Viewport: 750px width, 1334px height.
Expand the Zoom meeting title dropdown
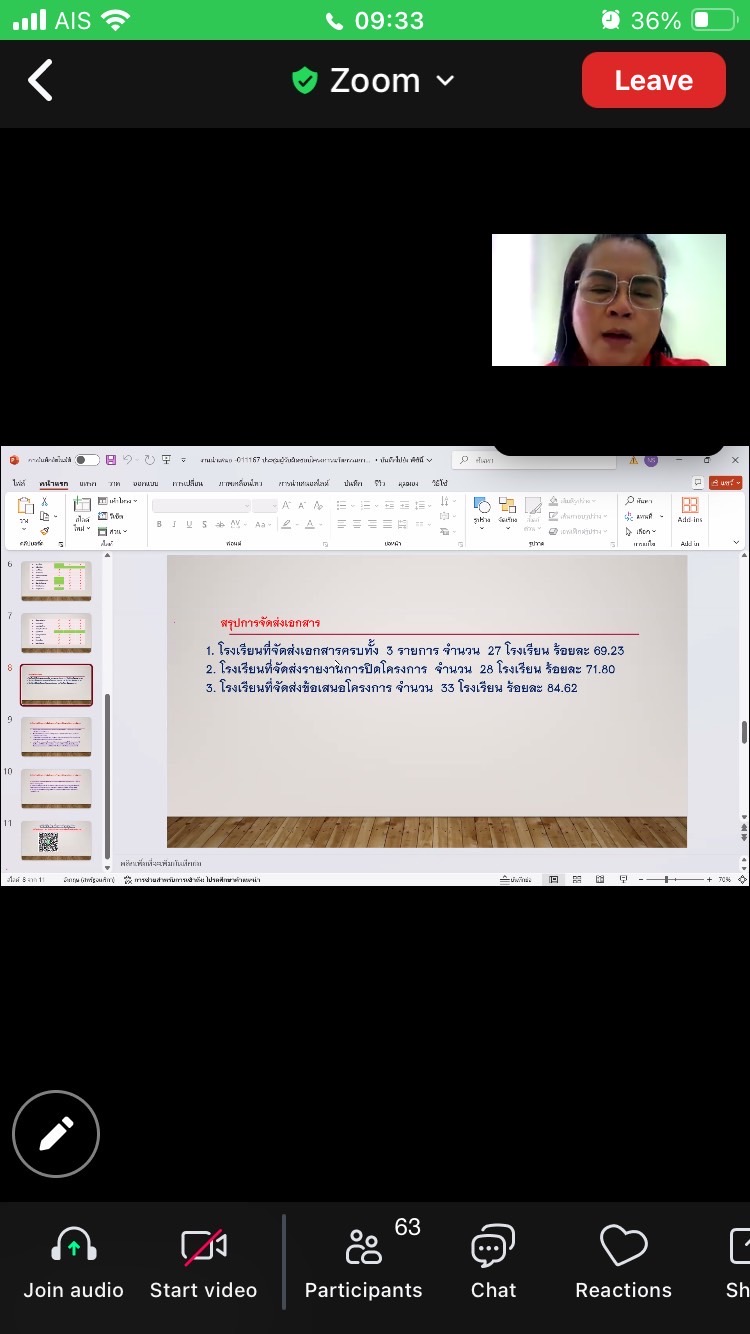point(445,81)
